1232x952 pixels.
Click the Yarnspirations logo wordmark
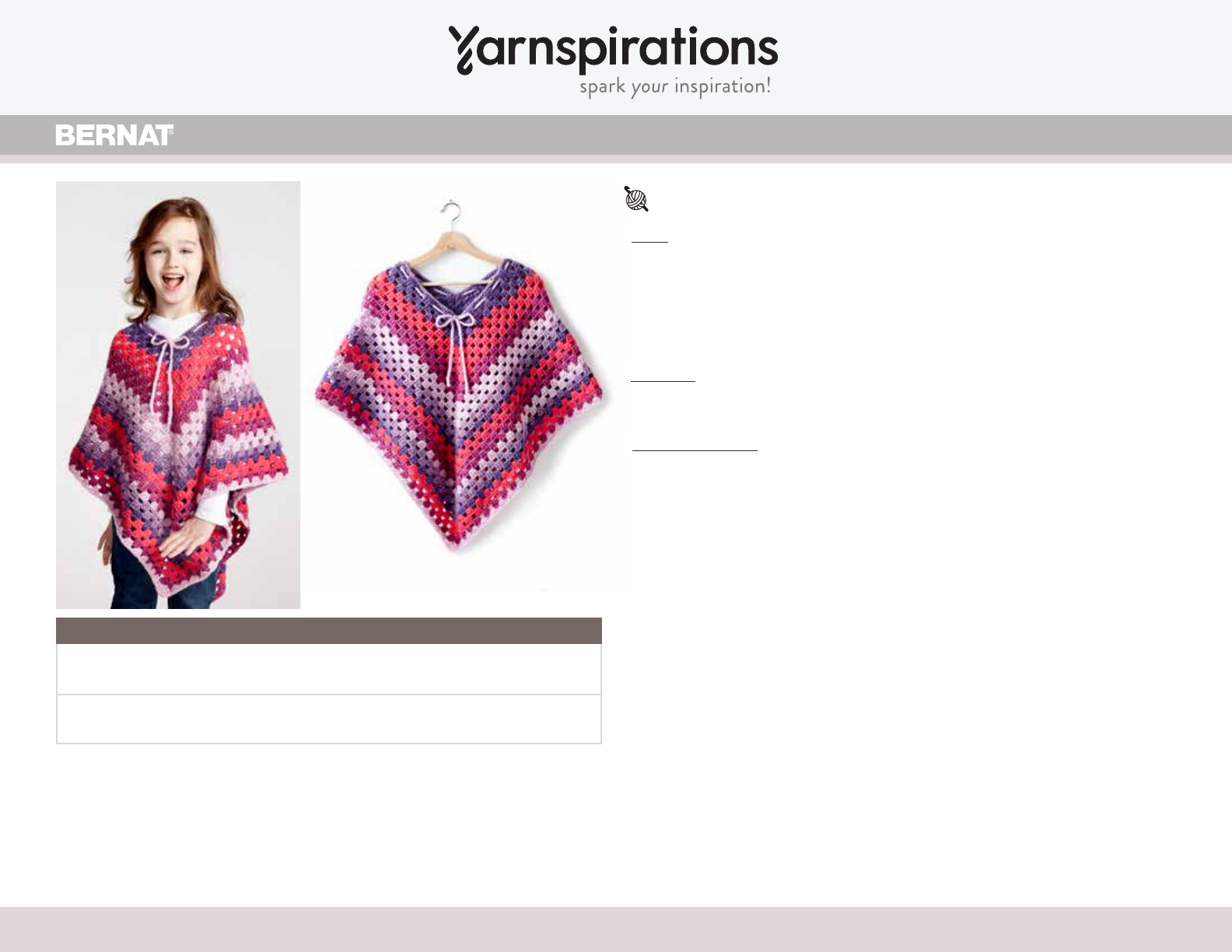point(613,51)
